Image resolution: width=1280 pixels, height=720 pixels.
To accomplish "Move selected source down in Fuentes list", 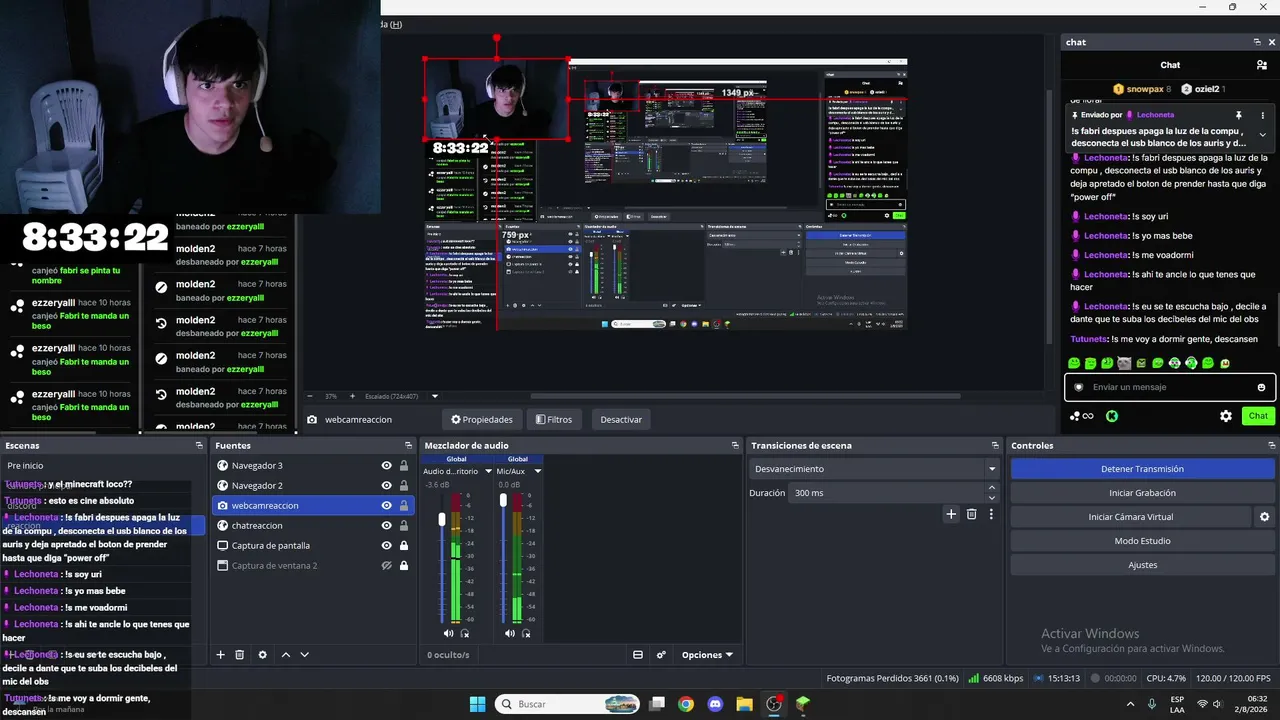I will (x=305, y=655).
